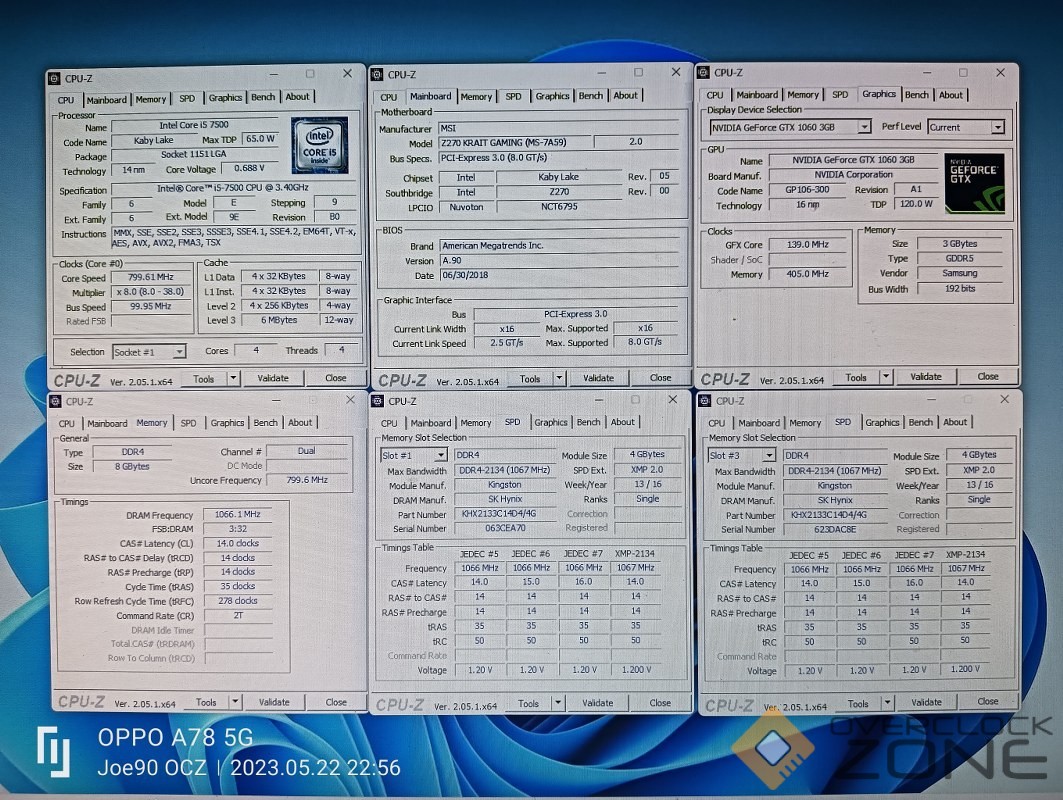
Task: Click Validate in the Slot #3 SPD window
Action: (x=926, y=702)
